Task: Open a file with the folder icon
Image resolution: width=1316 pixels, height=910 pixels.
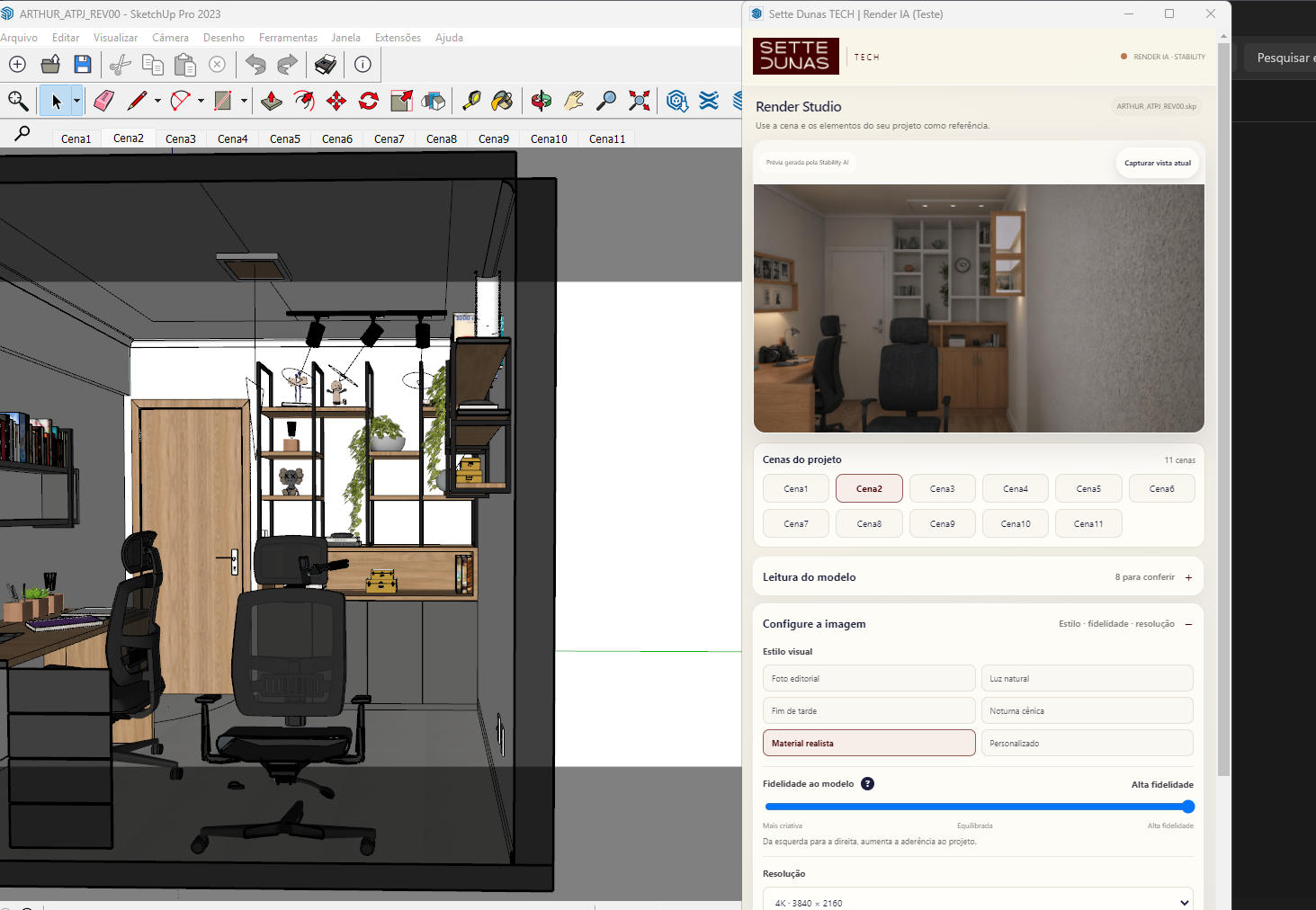Action: click(50, 65)
